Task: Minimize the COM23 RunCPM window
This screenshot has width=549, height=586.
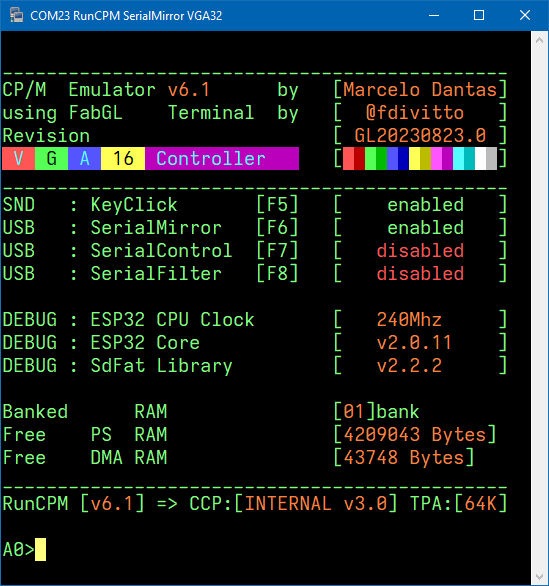Action: [434, 15]
